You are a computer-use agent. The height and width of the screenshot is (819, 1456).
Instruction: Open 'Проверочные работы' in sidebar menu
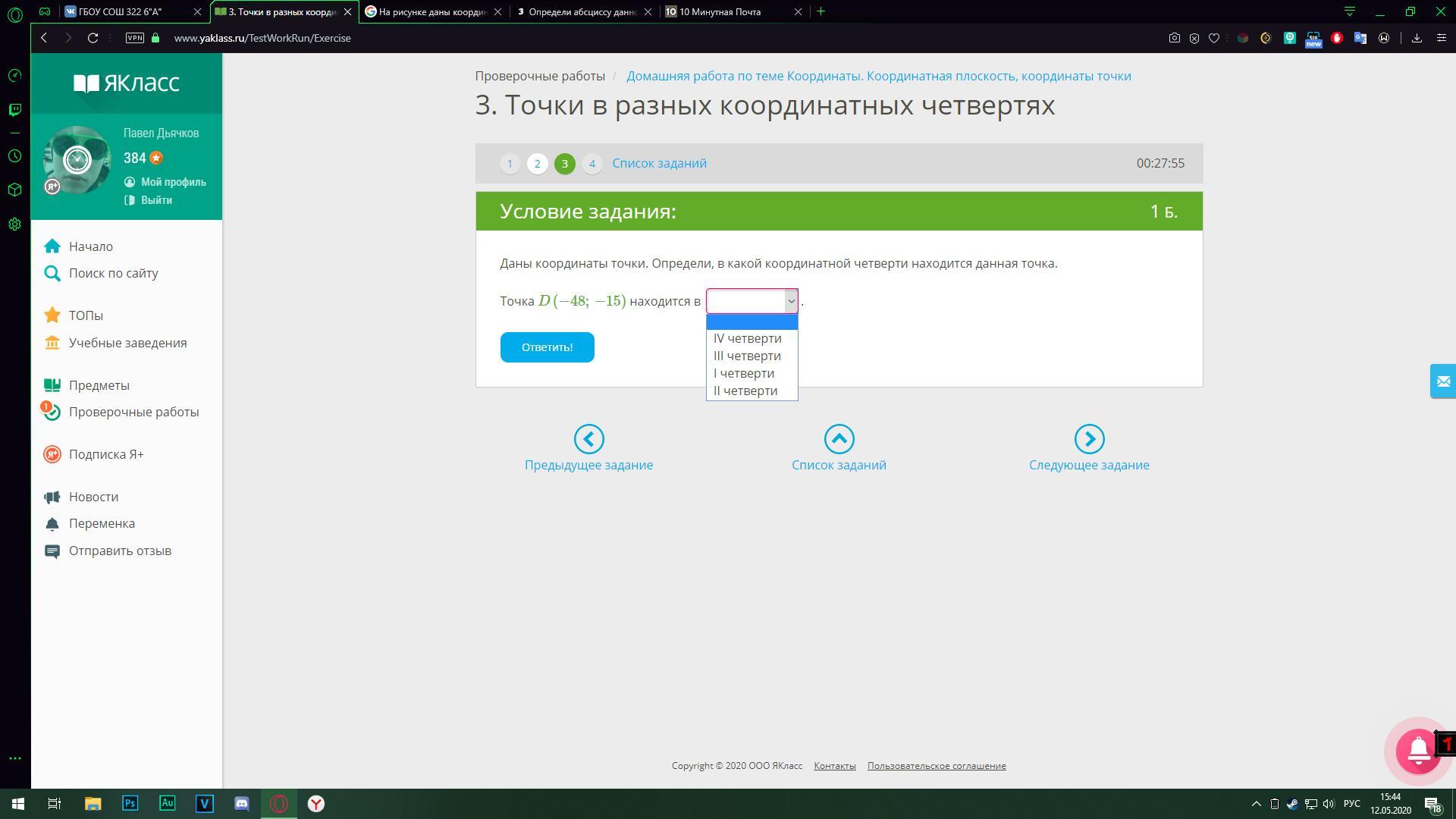click(133, 412)
